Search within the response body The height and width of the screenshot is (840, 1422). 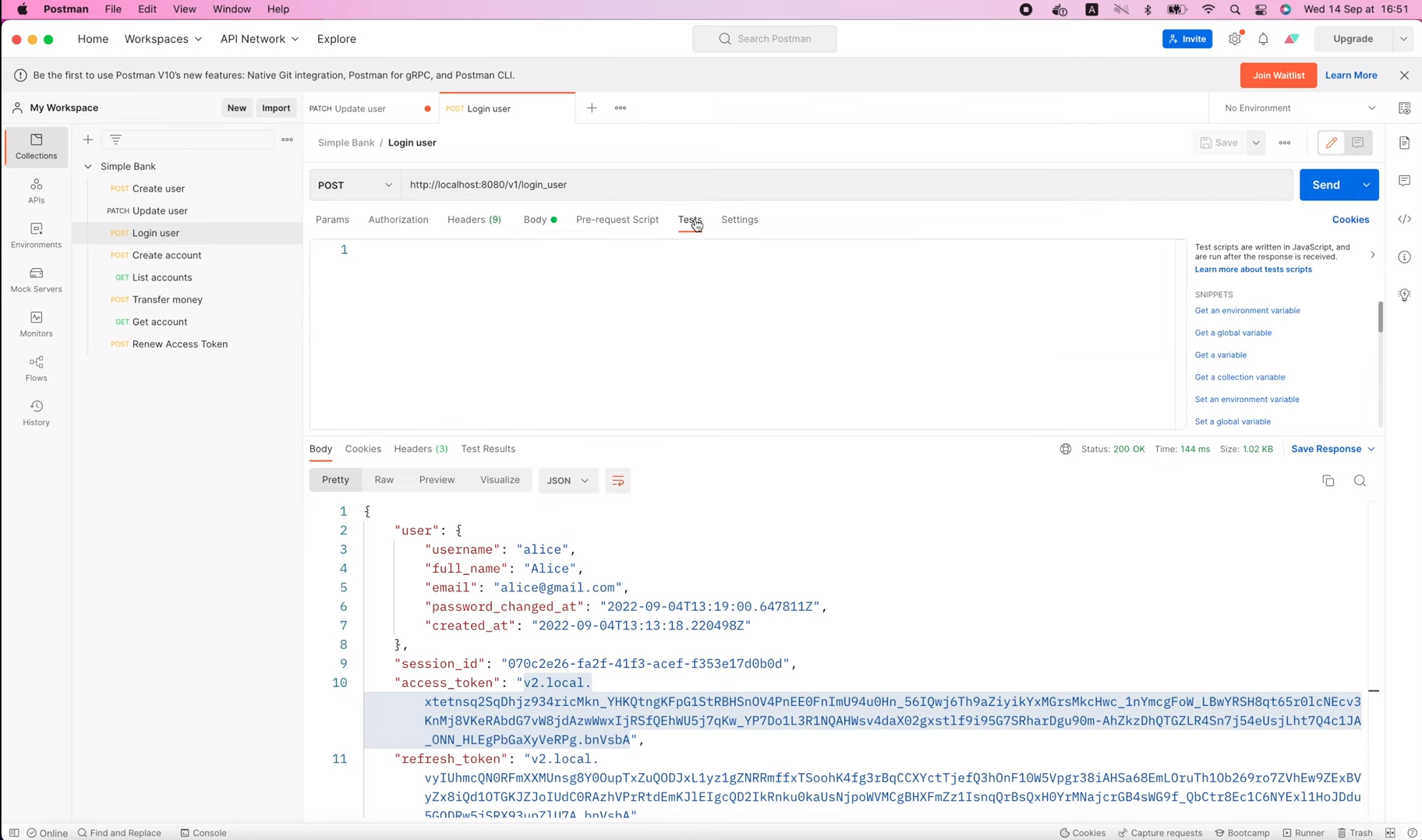point(1360,481)
